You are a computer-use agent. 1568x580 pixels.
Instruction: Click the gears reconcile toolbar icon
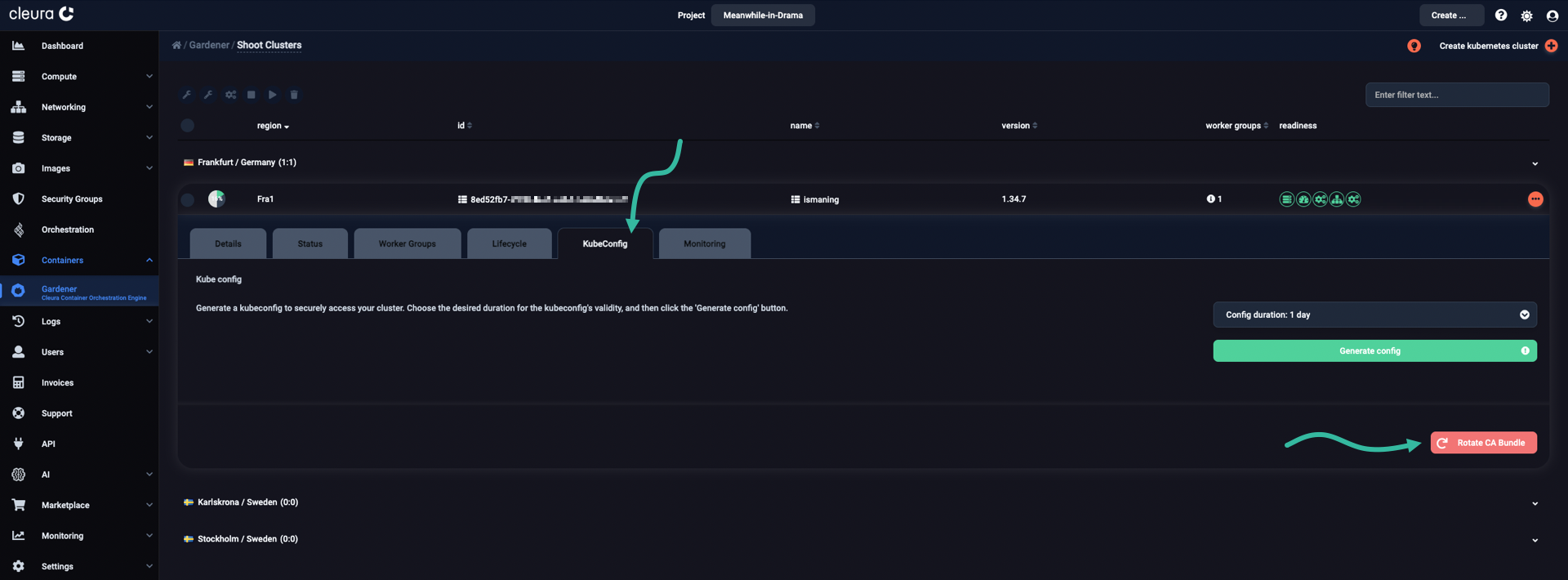(x=230, y=95)
